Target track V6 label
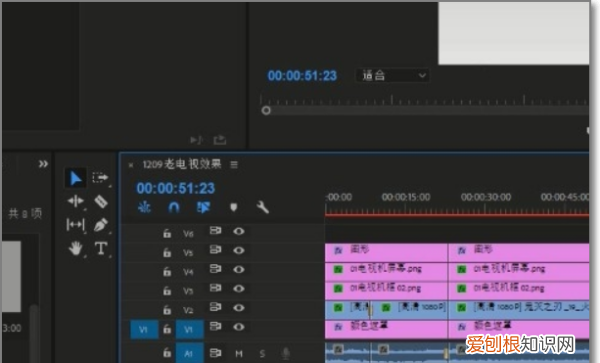Image resolution: width=600 pixels, height=363 pixels. tap(188, 234)
